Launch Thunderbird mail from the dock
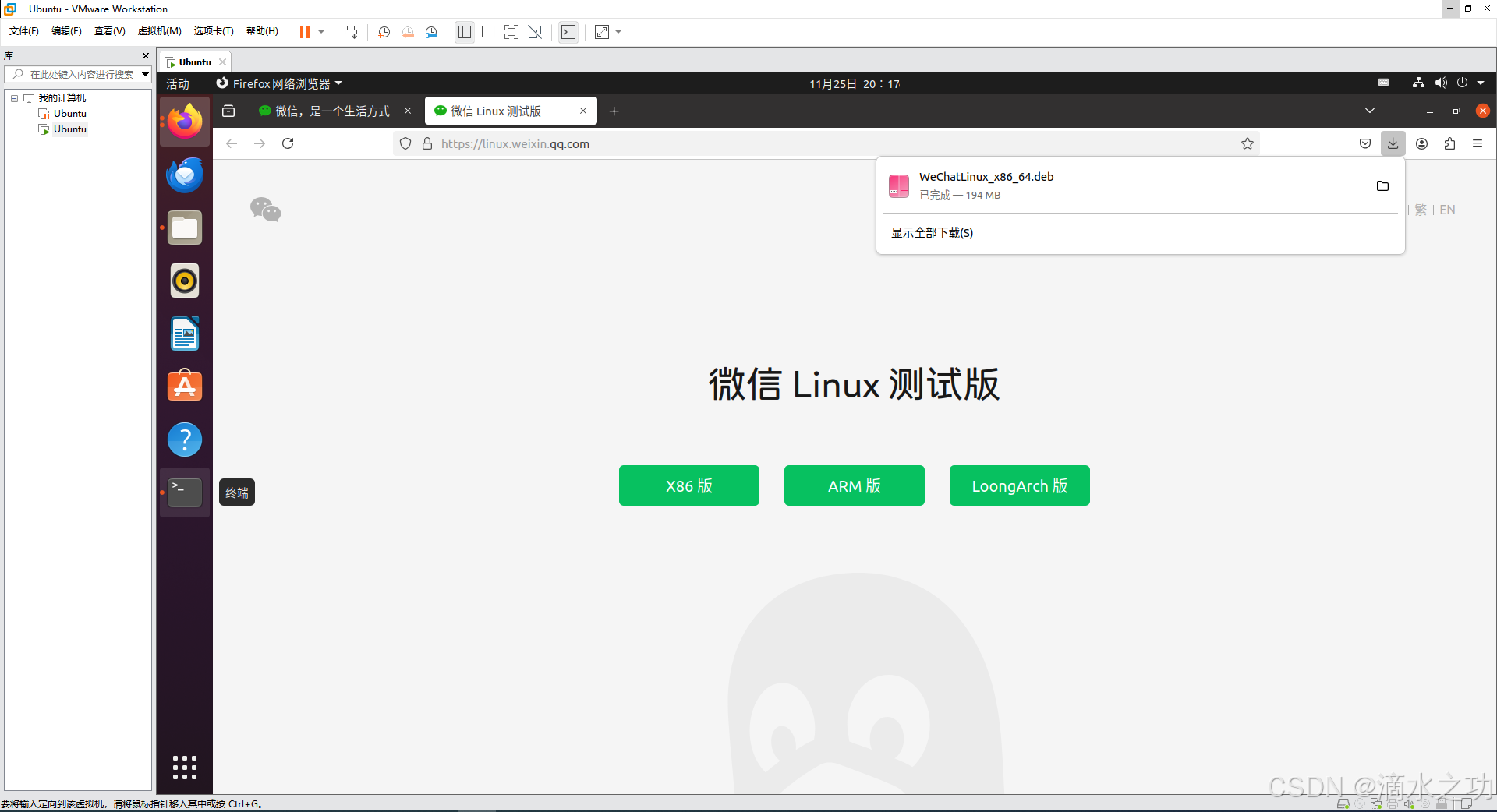The image size is (1497, 812). (185, 175)
